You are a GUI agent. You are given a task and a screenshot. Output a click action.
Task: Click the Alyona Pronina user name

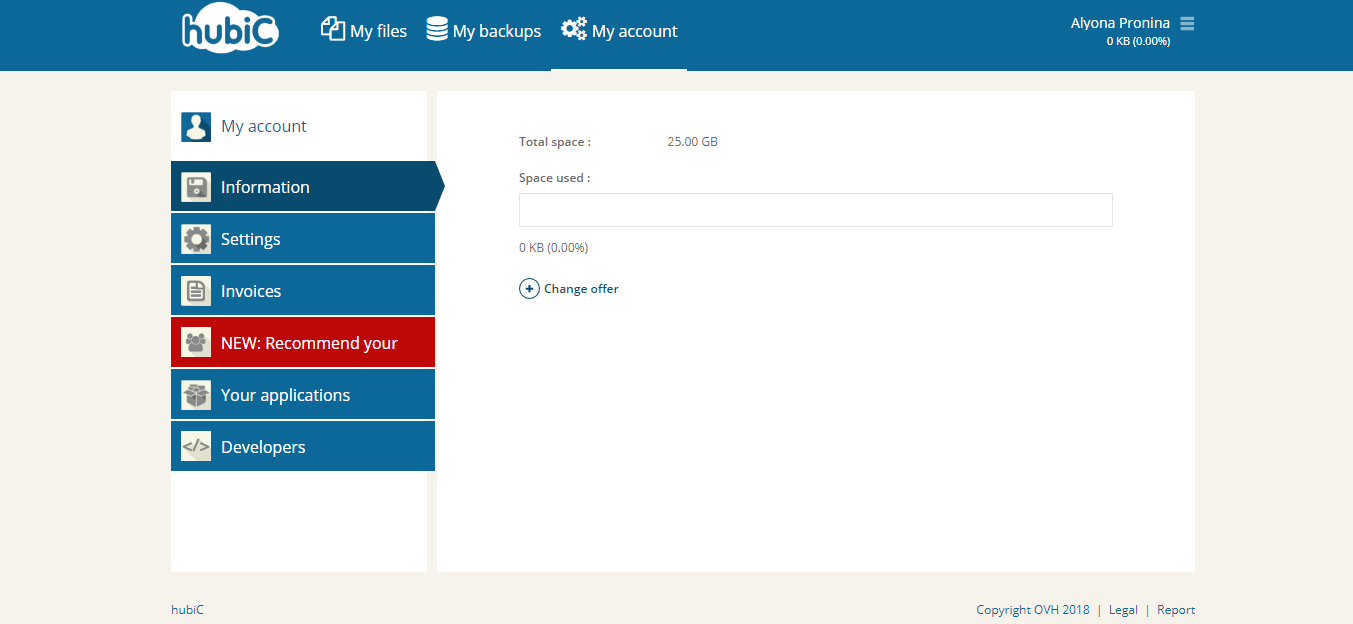click(x=1120, y=23)
